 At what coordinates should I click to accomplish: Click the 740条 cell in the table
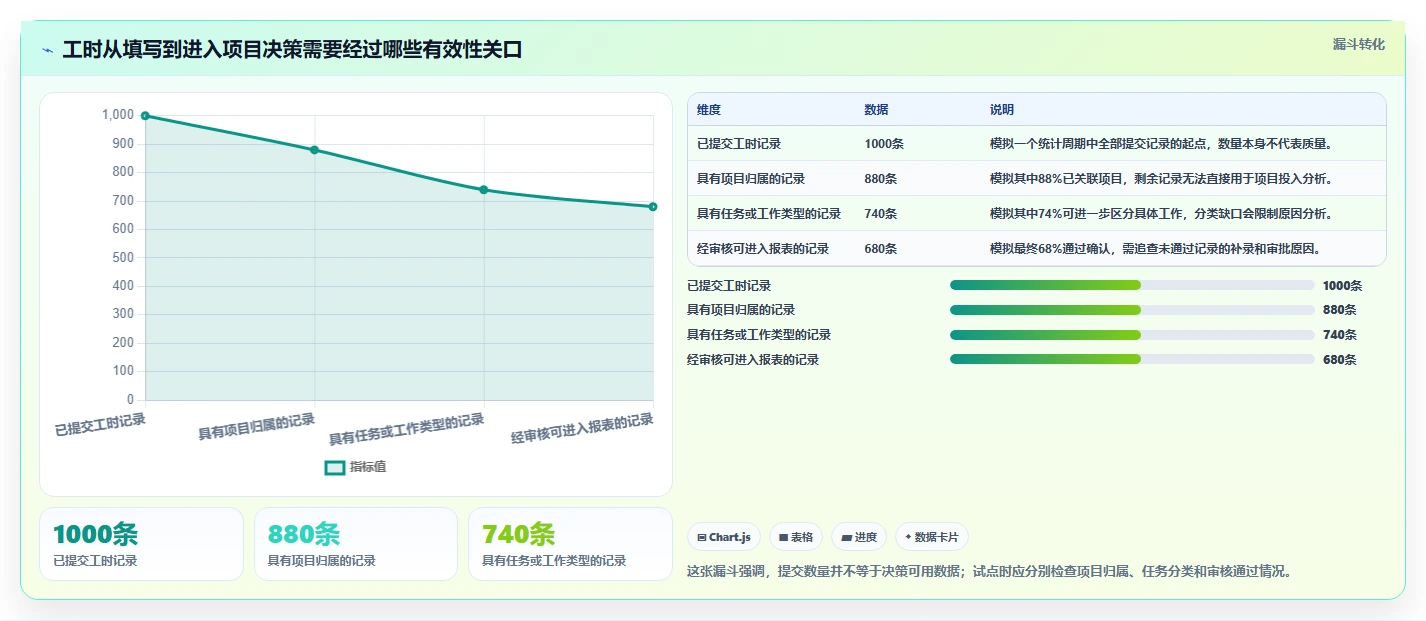click(x=881, y=214)
